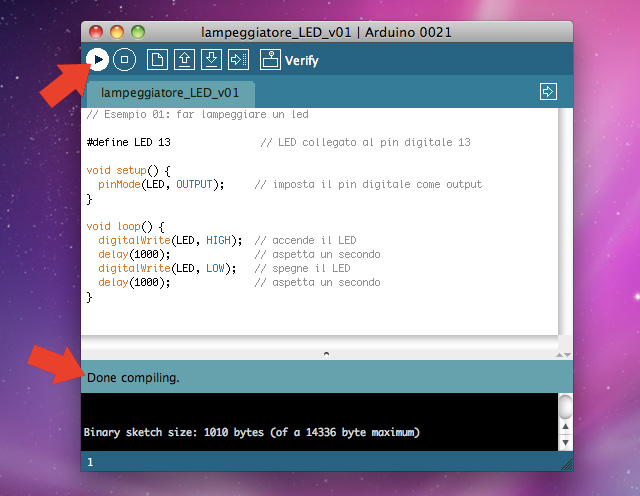Open a sketch with the up-arrow icon

184,60
